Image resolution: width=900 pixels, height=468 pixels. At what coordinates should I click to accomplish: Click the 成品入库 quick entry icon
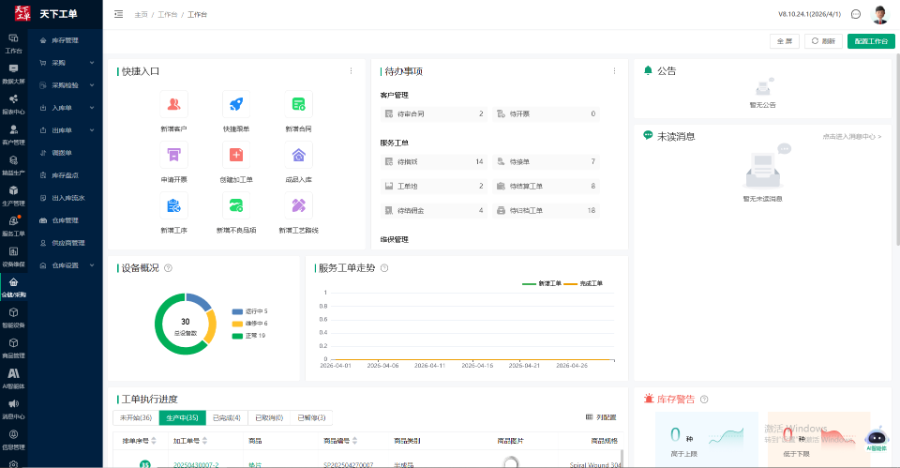[x=298, y=155]
